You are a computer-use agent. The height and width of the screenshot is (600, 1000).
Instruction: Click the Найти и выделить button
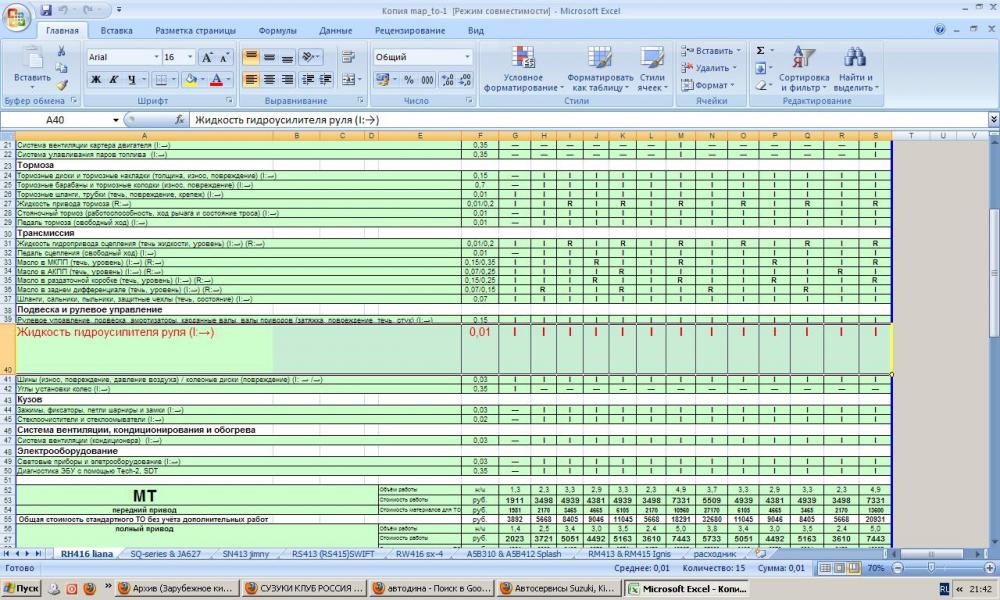(855, 68)
